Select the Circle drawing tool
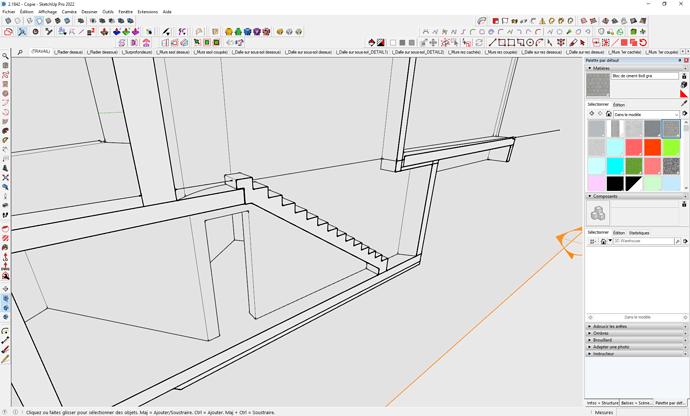The height and width of the screenshot is (416, 690). point(530,43)
